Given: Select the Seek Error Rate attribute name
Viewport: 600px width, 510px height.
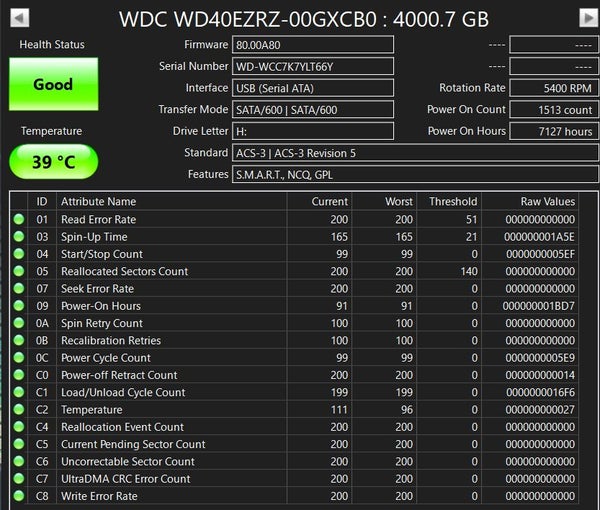Looking at the screenshot, I should pyautogui.click(x=97, y=288).
